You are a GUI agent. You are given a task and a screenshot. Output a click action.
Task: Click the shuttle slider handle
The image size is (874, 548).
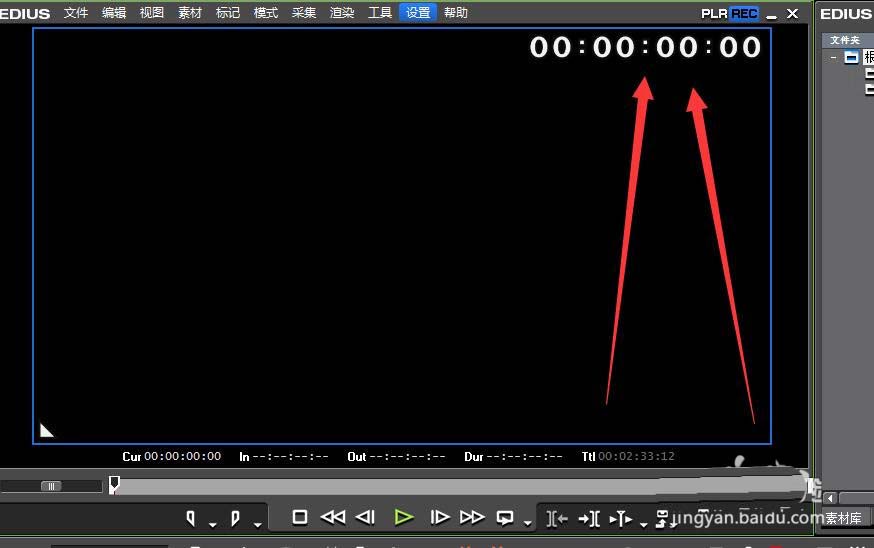click(x=51, y=486)
